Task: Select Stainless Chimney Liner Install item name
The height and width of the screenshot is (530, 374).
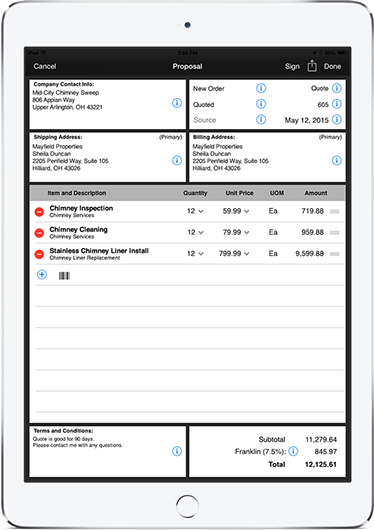Action: pyautogui.click(x=99, y=251)
